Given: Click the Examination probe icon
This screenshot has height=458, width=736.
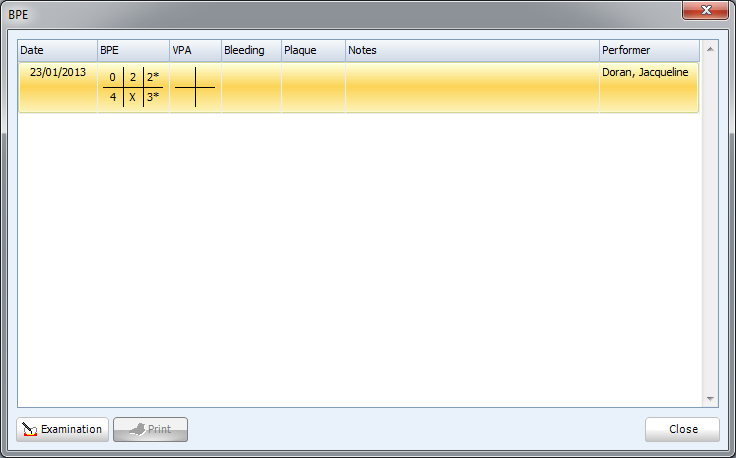Looking at the screenshot, I should [30, 429].
